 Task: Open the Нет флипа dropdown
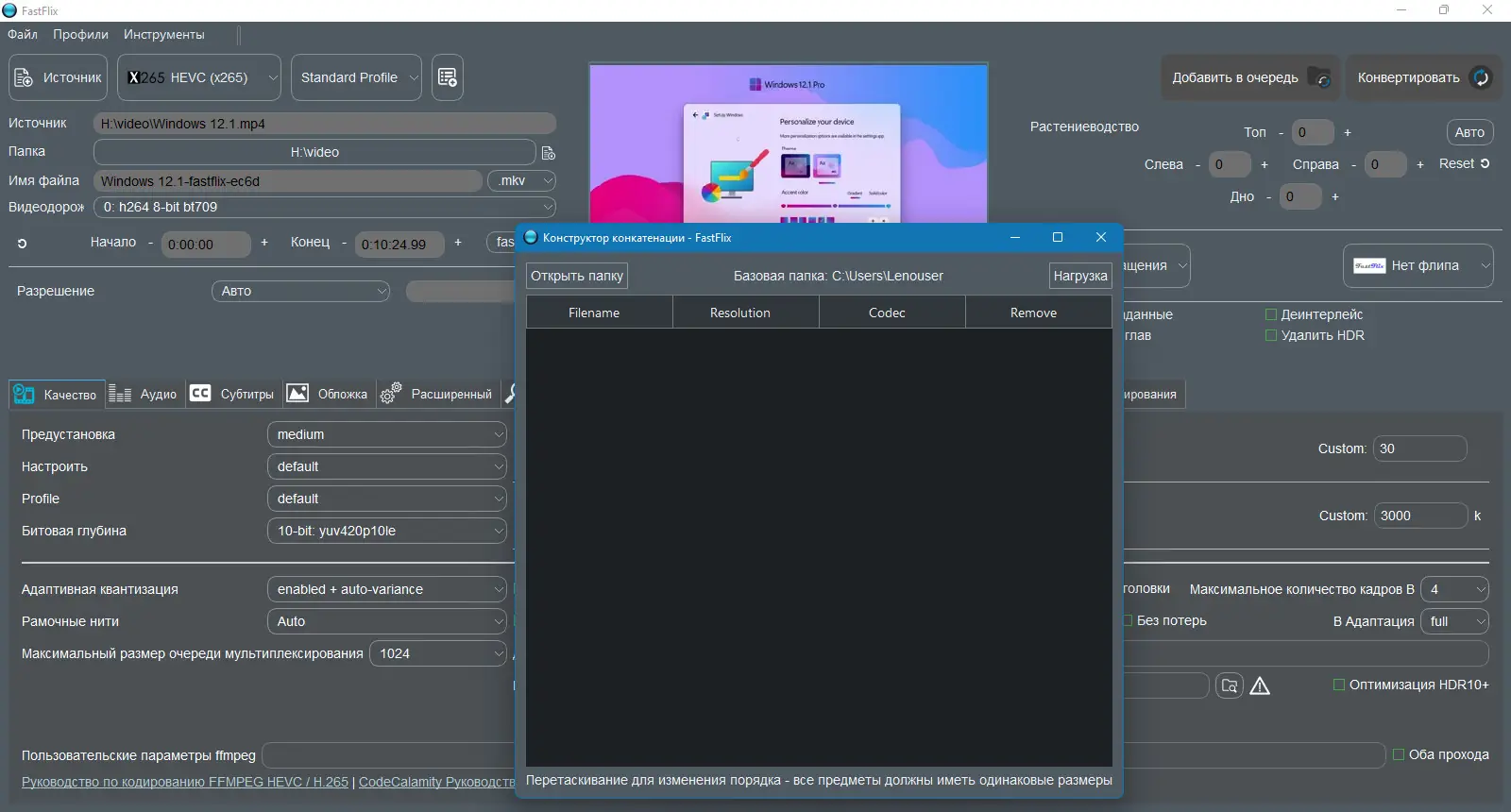click(x=1418, y=265)
